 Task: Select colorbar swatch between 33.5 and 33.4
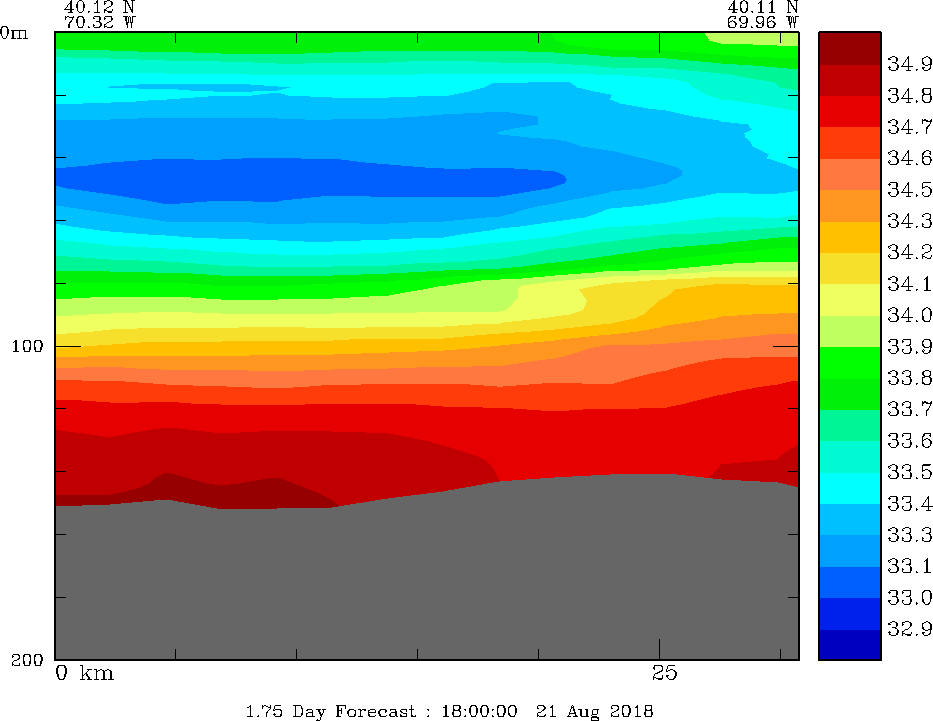850,488
